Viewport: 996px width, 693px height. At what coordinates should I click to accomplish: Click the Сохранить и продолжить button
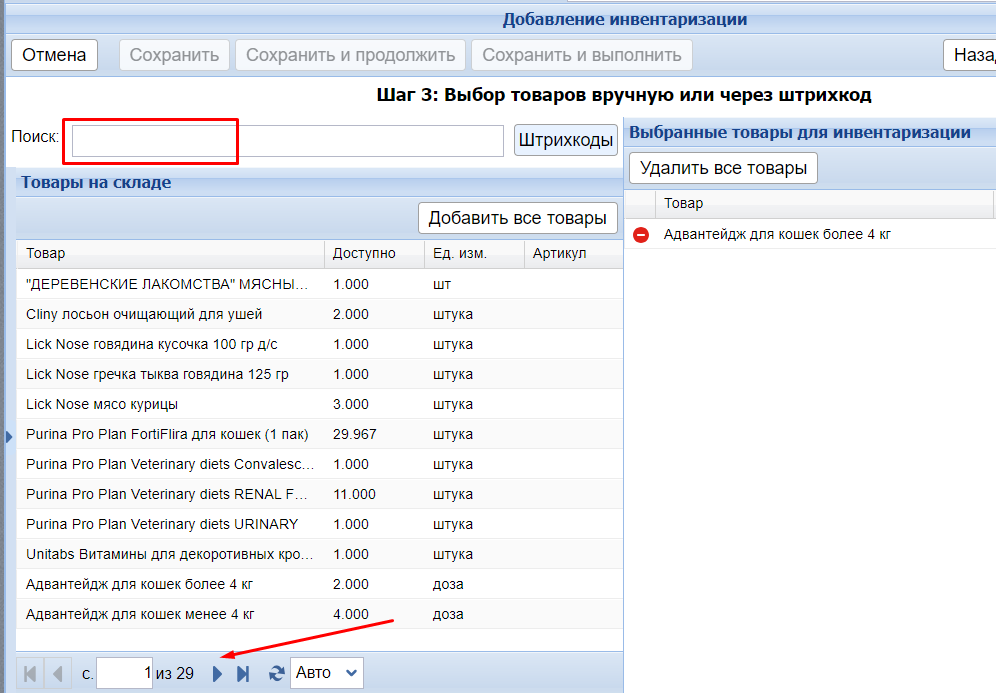[x=350, y=55]
